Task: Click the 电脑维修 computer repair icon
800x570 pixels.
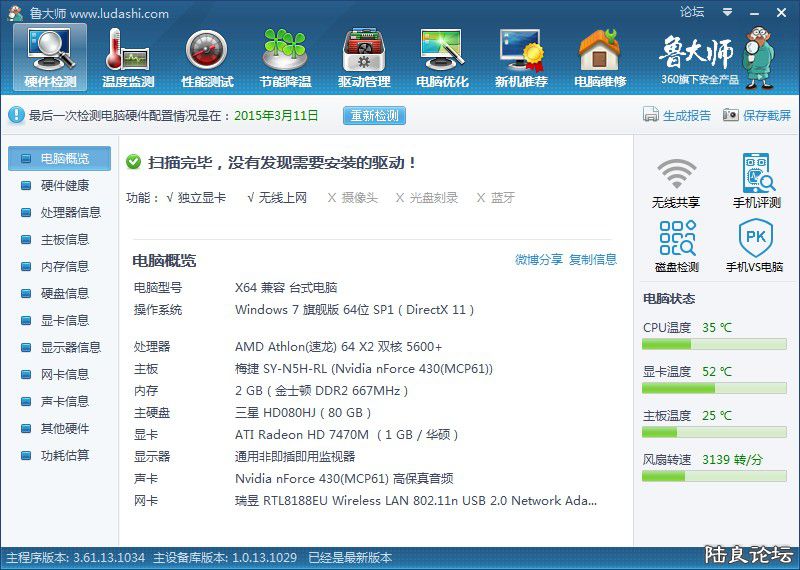Action: tap(599, 56)
